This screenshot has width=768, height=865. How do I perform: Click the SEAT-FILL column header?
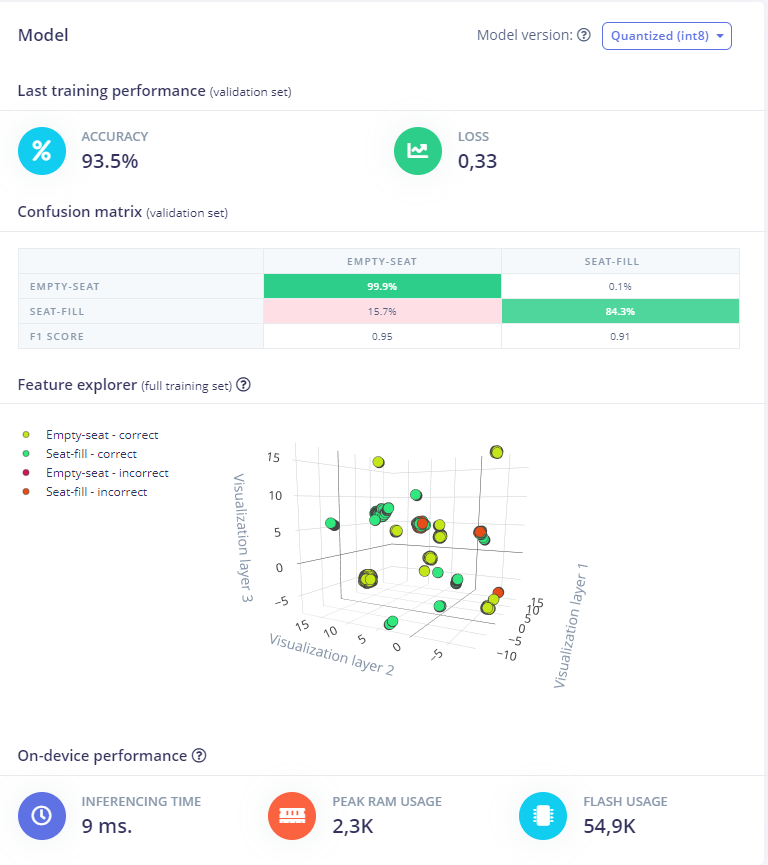coord(620,261)
